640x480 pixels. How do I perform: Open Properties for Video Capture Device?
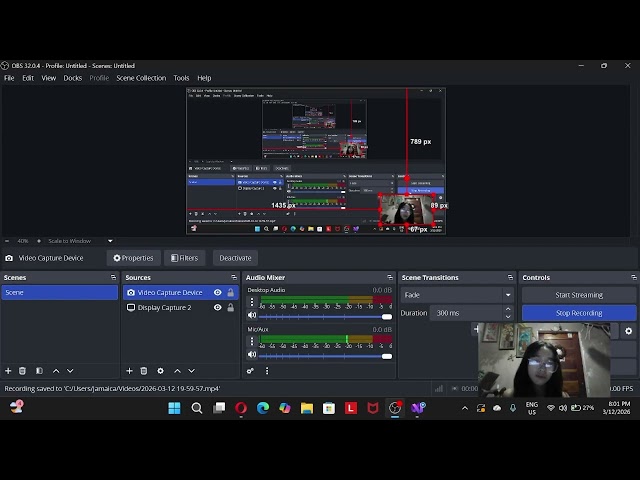[133, 258]
